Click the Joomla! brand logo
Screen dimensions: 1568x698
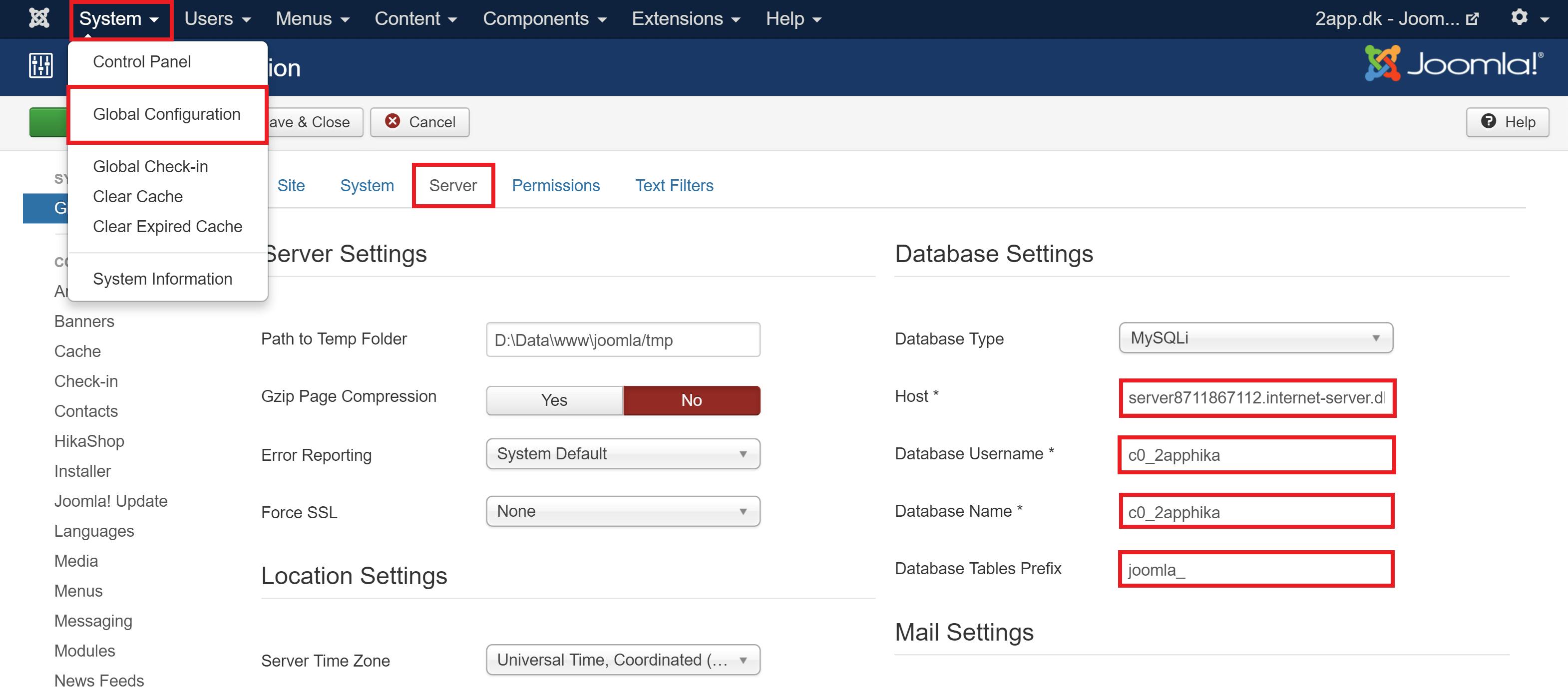[x=1454, y=63]
